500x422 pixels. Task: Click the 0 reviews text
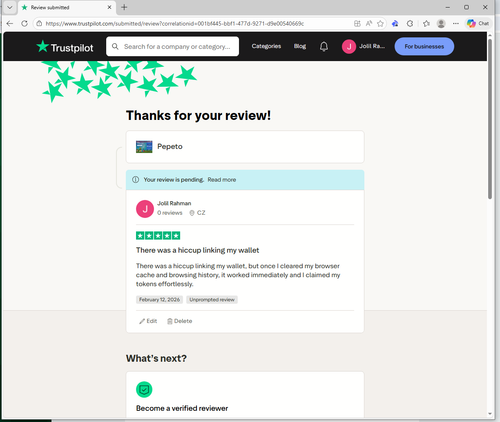170,213
